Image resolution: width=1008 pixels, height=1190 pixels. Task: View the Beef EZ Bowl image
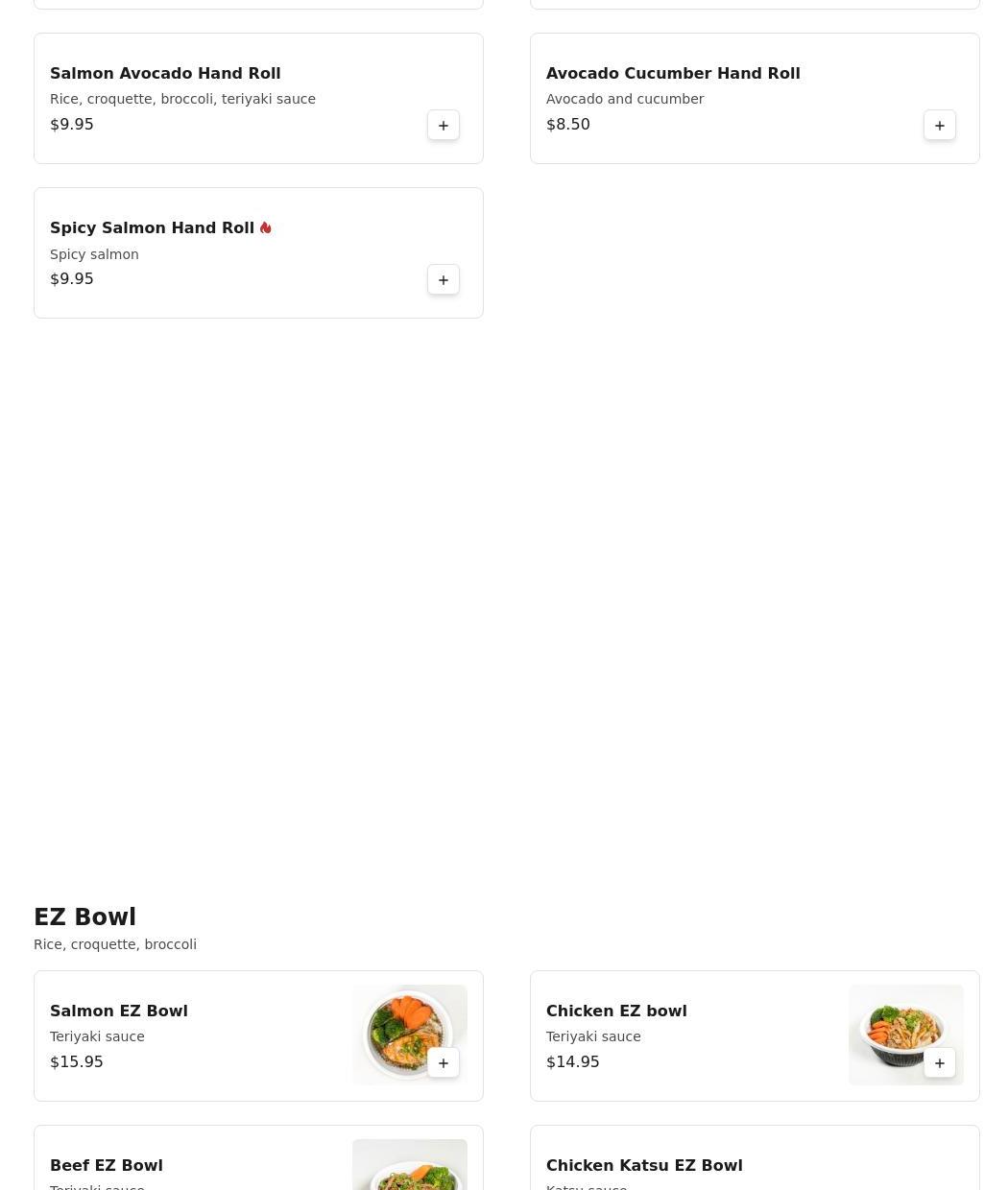pyautogui.click(x=410, y=1164)
